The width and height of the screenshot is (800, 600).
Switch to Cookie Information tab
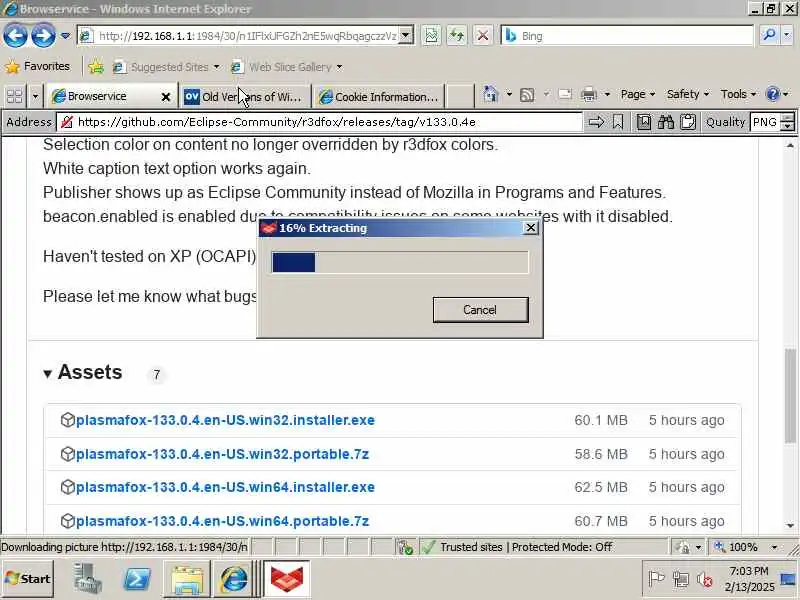[x=379, y=96]
